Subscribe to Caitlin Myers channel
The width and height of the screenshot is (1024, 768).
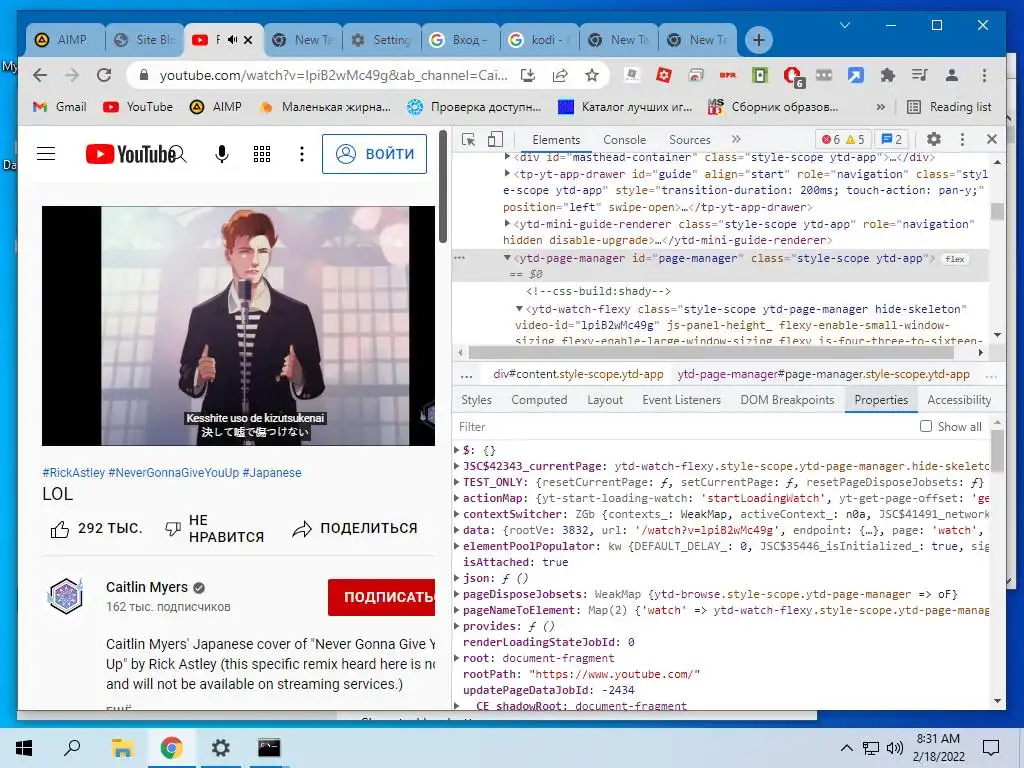coord(381,597)
